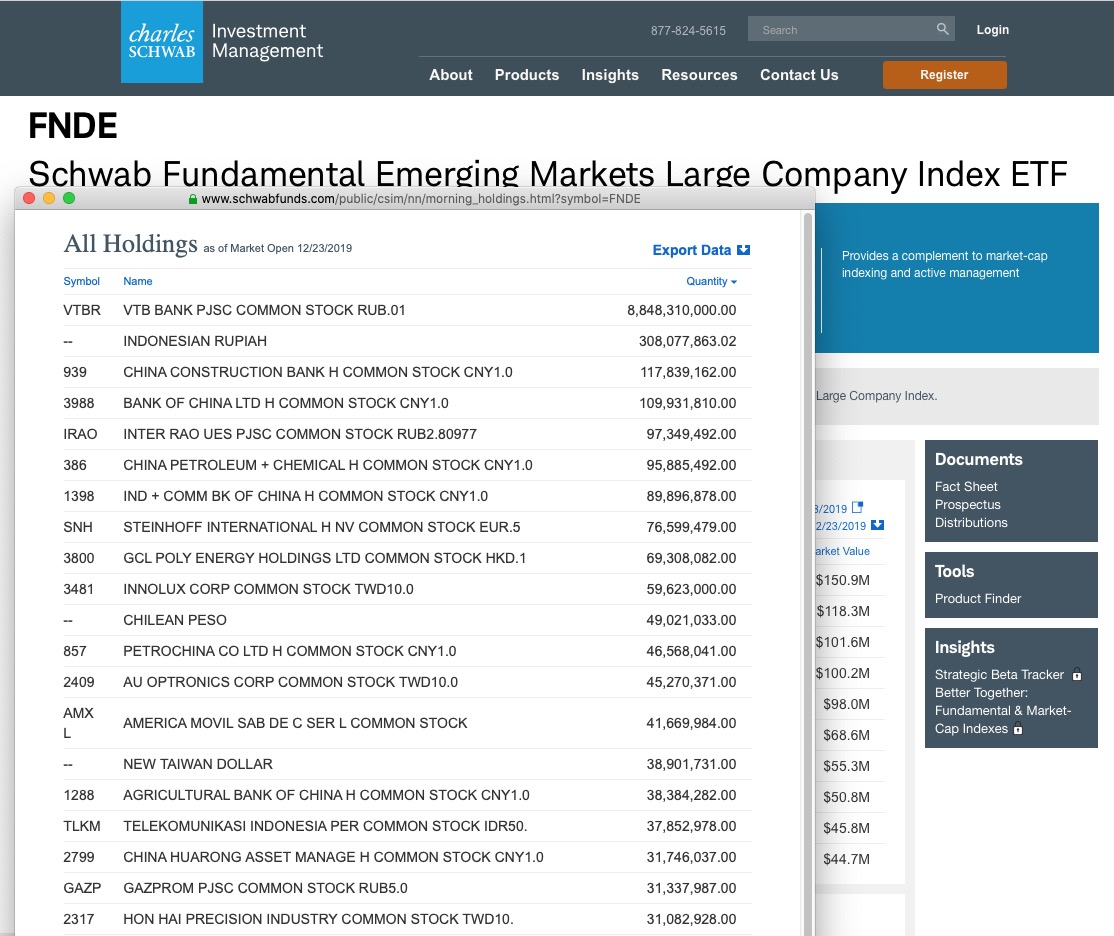Click the GAZP symbol cell
Screen dimensions: 1114x936
[82, 888]
